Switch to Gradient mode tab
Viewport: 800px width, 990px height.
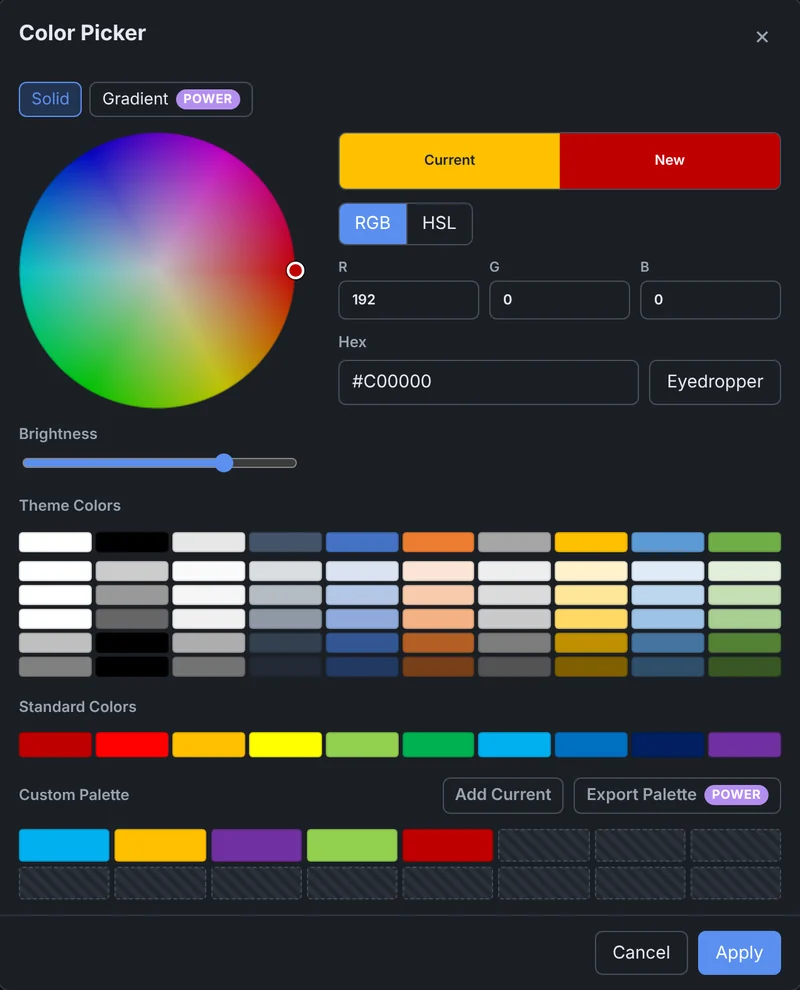(170, 99)
